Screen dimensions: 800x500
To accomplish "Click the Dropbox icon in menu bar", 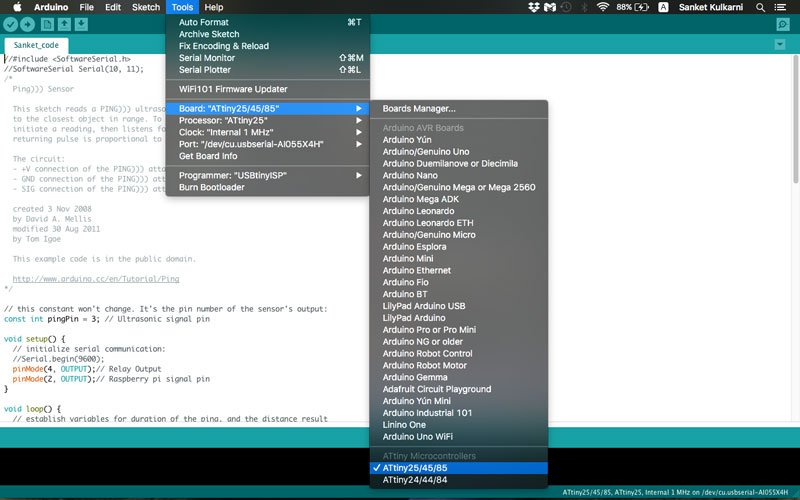I will [x=534, y=7].
